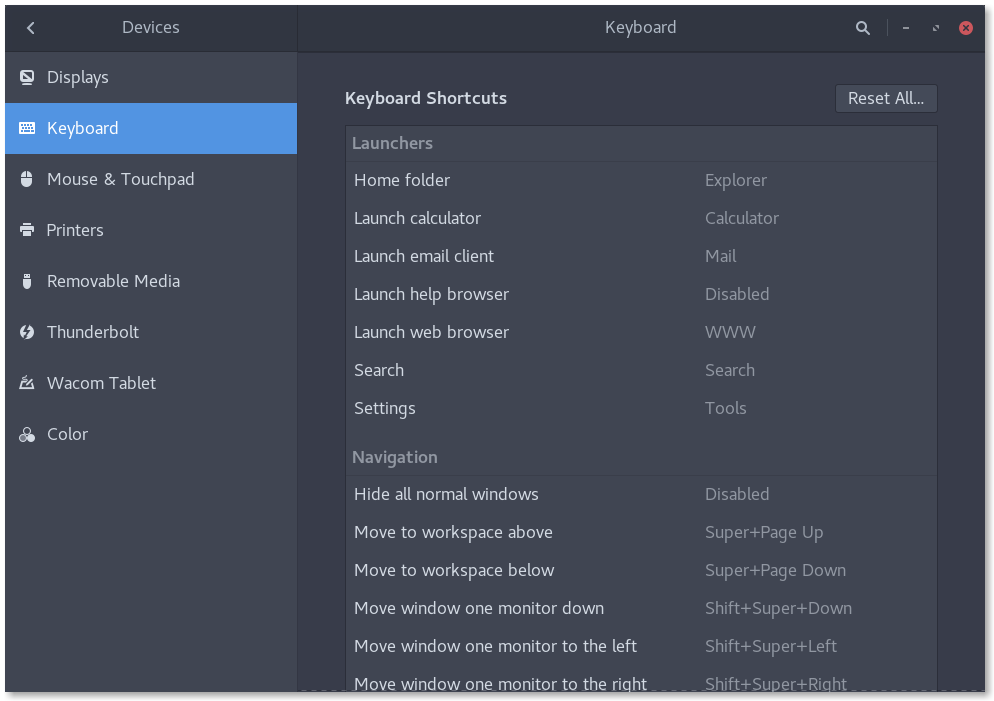Image resolution: width=994 pixels, height=701 pixels.
Task: Select the Search shortcut row label
Action: [x=378, y=370]
